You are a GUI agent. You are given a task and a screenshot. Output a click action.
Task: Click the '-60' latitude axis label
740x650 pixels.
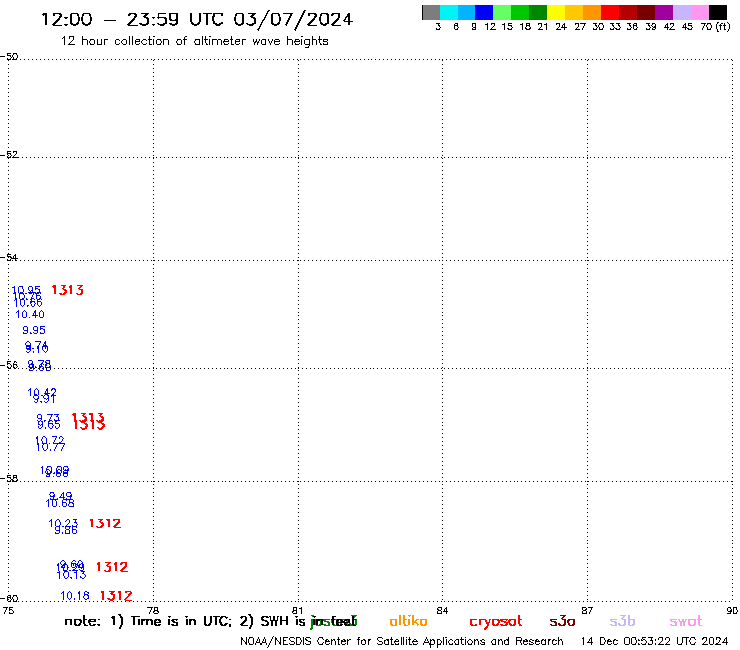tap(9, 598)
